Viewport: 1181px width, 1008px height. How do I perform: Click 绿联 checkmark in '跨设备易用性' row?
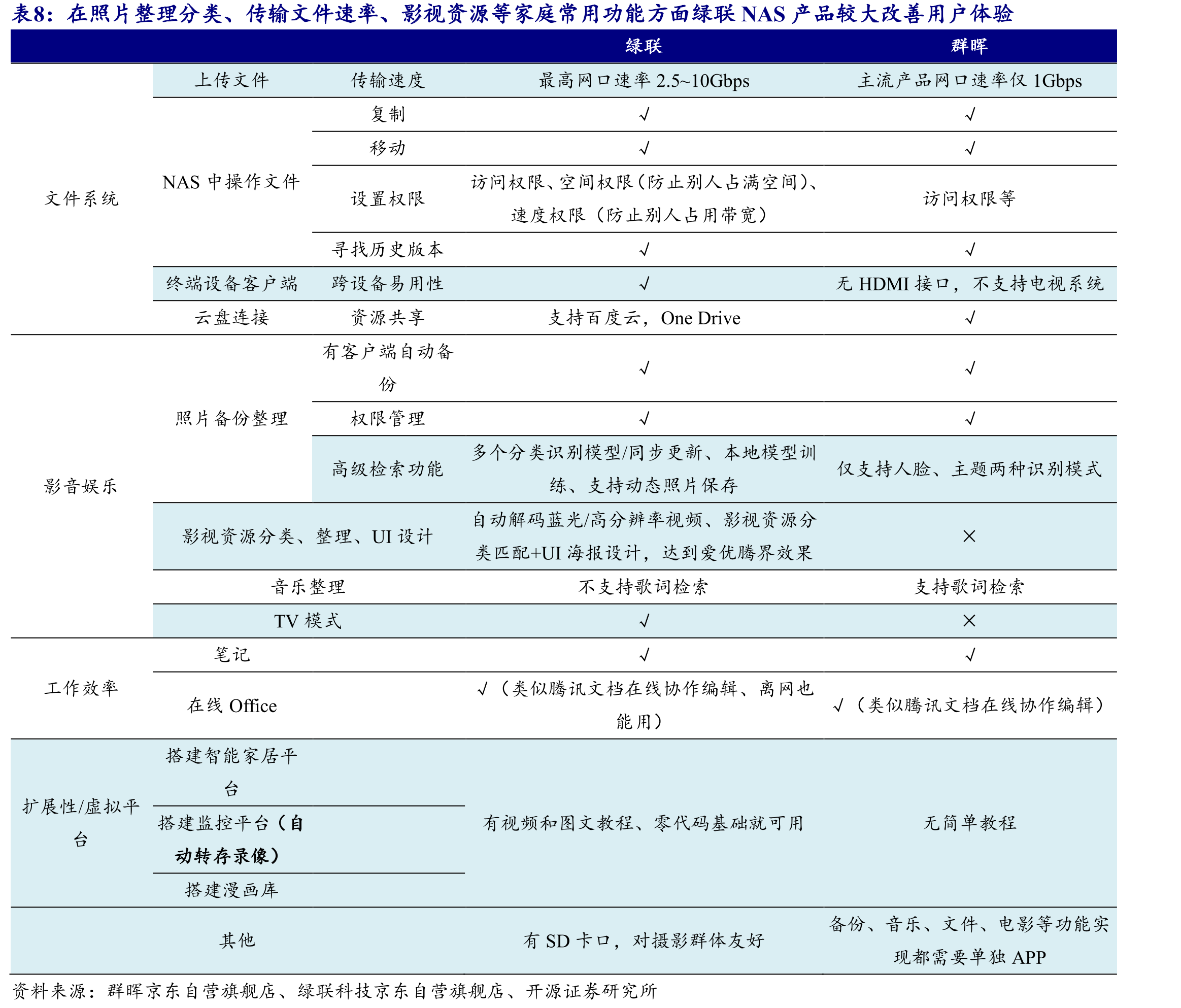pos(644,284)
